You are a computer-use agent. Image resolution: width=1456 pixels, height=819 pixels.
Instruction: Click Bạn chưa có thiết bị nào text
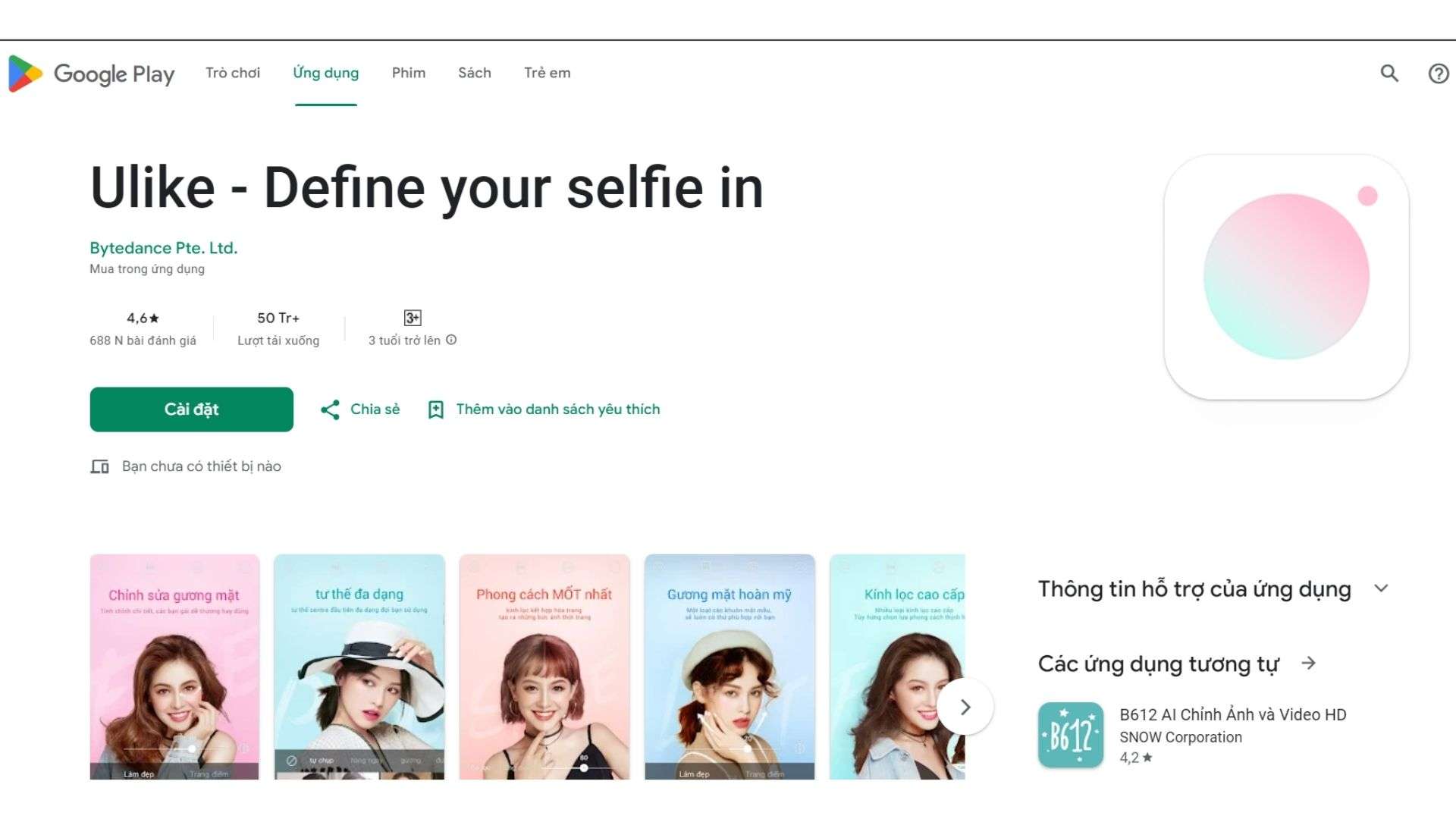point(202,466)
